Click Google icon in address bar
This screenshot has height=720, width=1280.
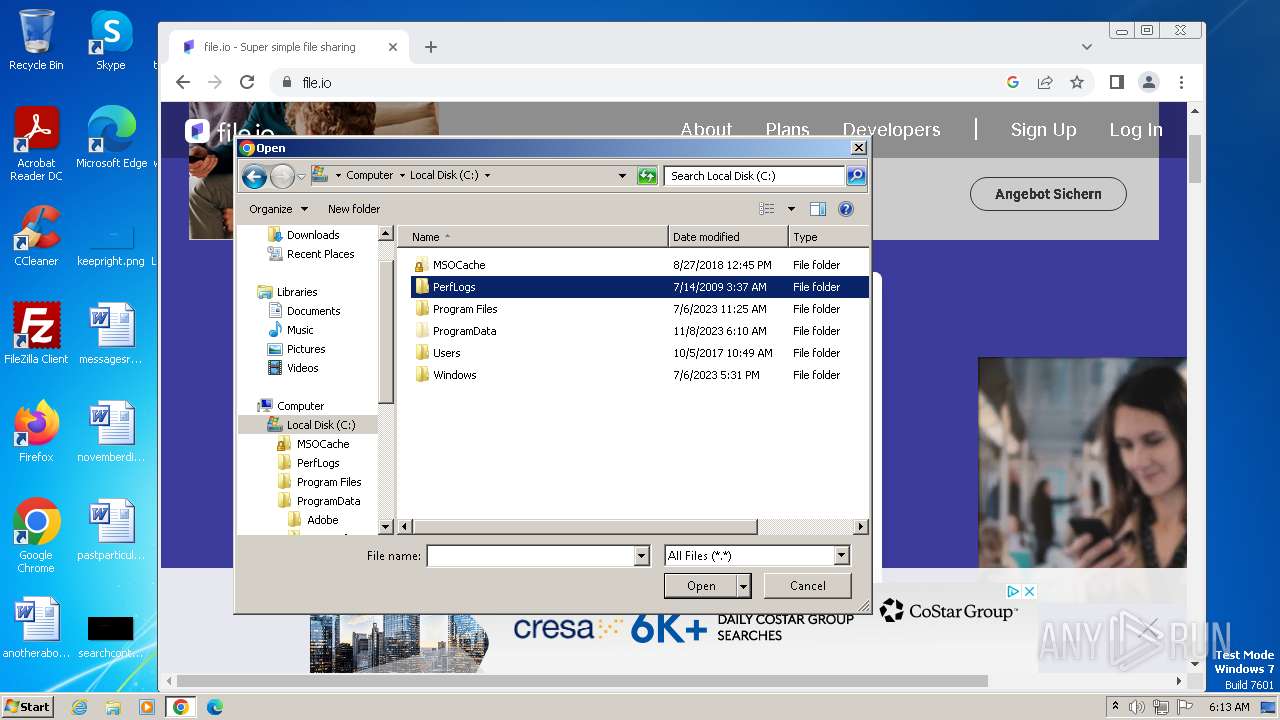point(1013,82)
